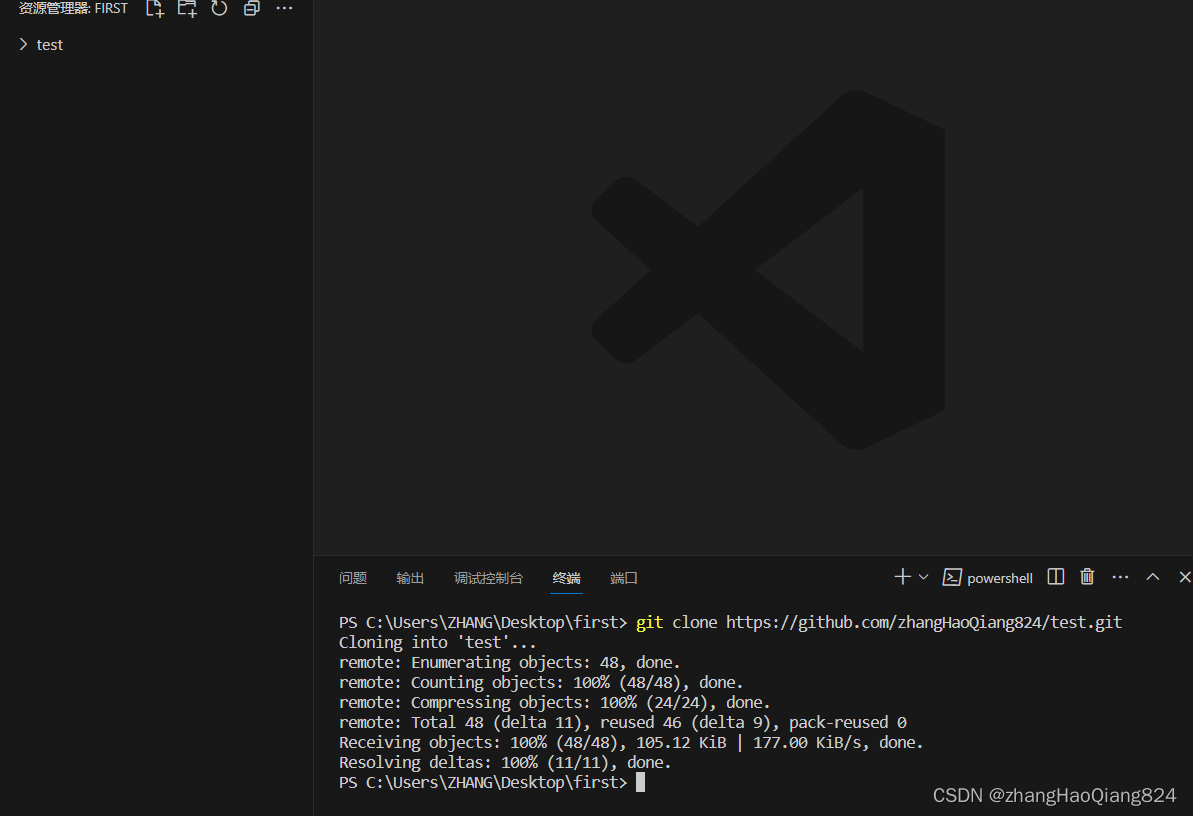Screen dimensions: 1193x816
Task: Click 'Resolving deltas: 100% (11/11), done.' line
Action: (x=505, y=763)
